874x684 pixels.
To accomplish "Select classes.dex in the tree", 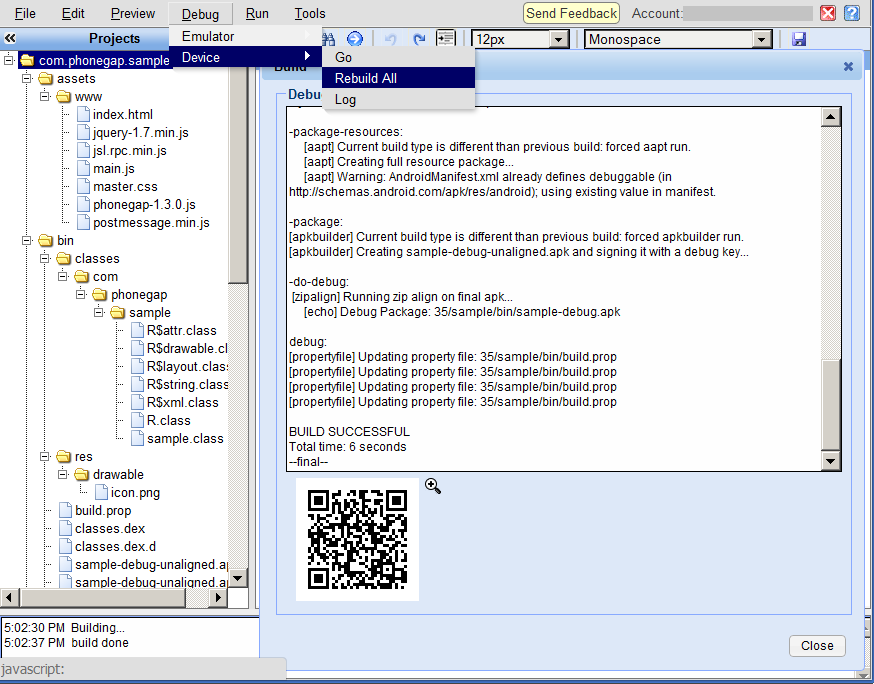I will coord(110,528).
